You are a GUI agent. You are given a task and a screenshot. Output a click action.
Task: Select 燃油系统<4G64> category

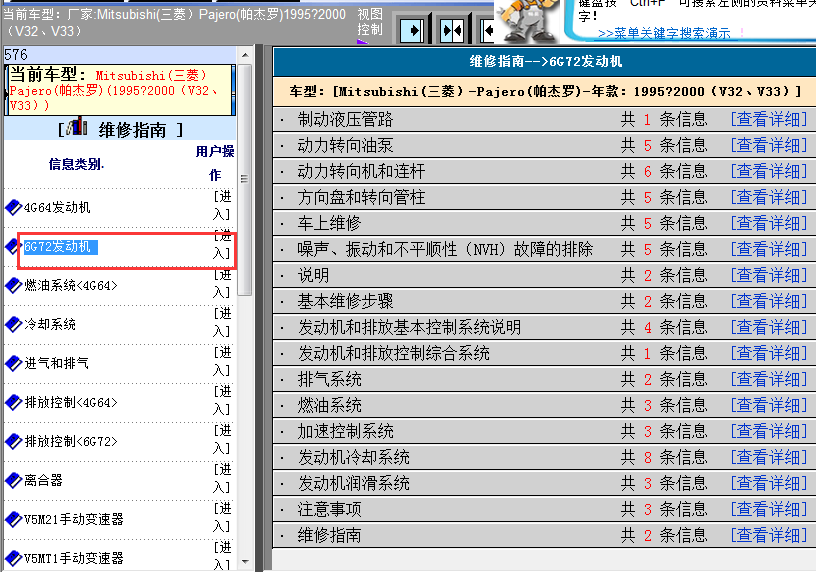click(71, 285)
